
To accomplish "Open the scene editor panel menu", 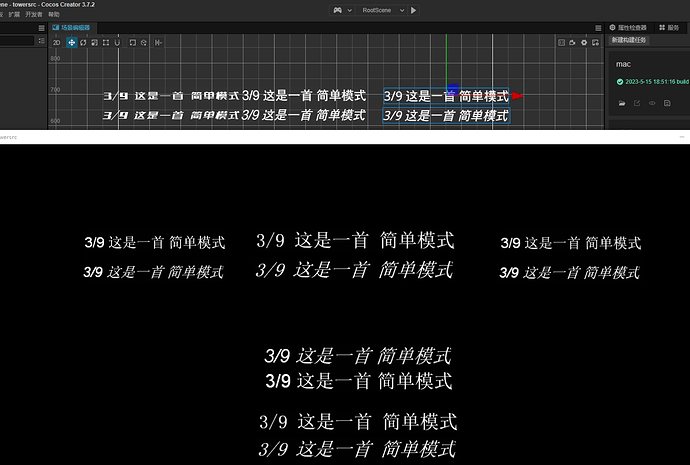I will click(x=598, y=28).
